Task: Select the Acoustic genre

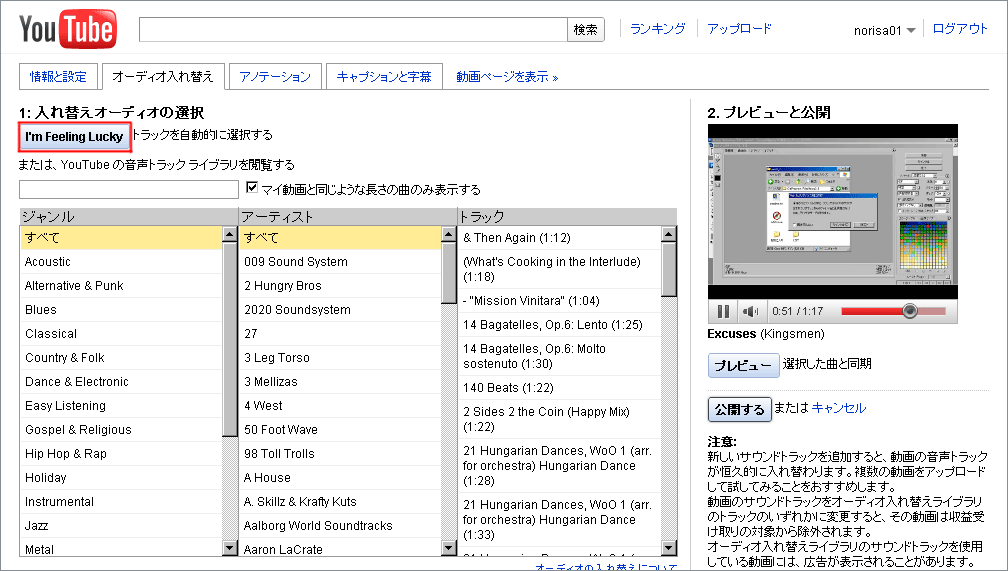Action: pos(121,262)
